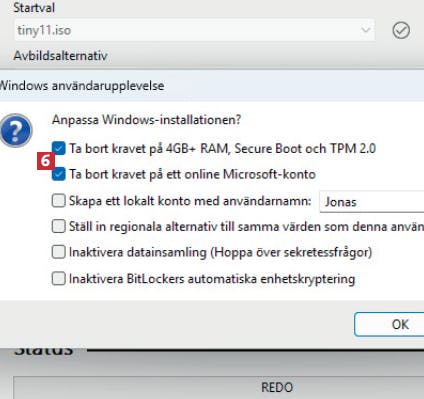Enable Skapa ett lokalt konto checkbox
This screenshot has width=424, height=399.
click(x=59, y=201)
